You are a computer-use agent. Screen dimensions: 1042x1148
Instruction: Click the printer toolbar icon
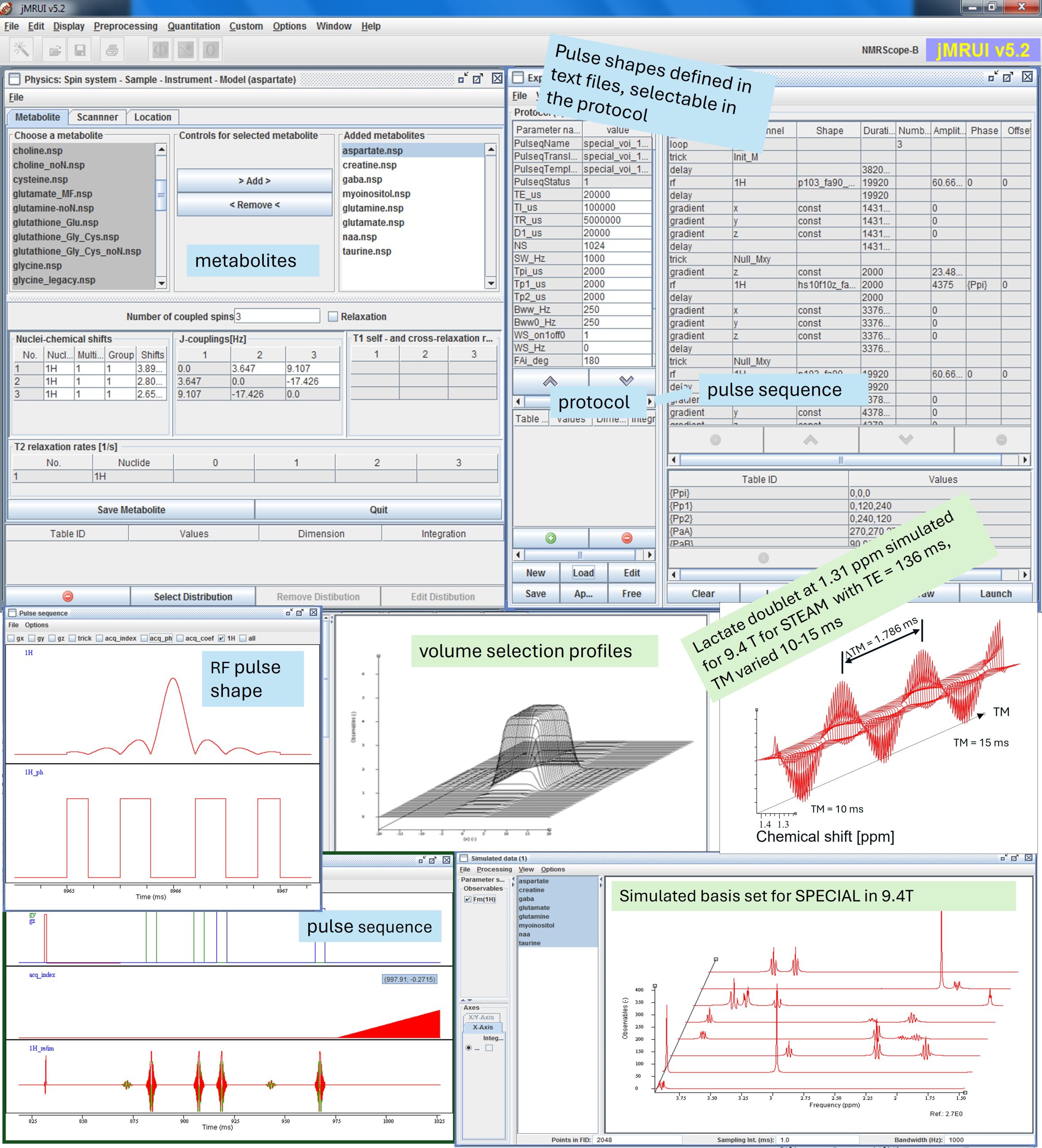(112, 50)
